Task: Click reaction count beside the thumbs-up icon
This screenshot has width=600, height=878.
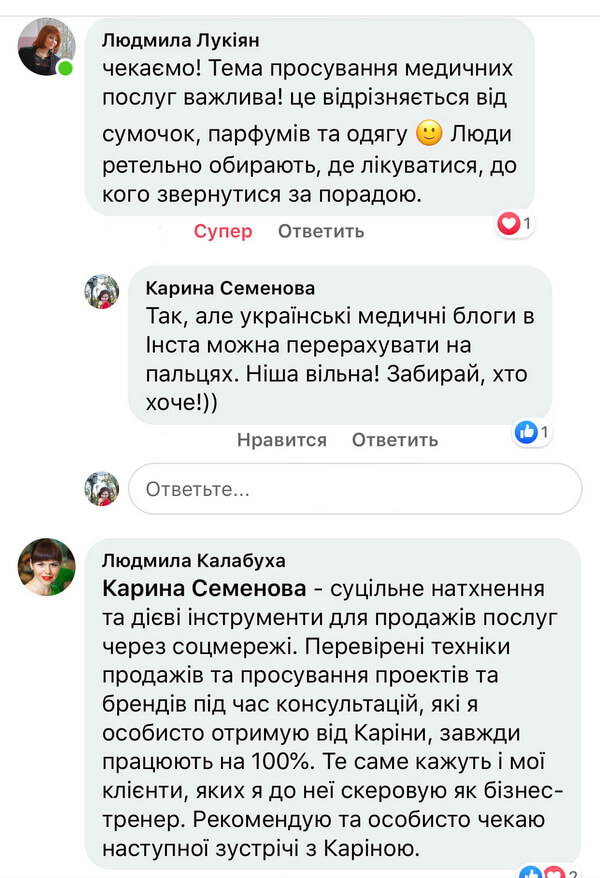Action: [x=545, y=432]
